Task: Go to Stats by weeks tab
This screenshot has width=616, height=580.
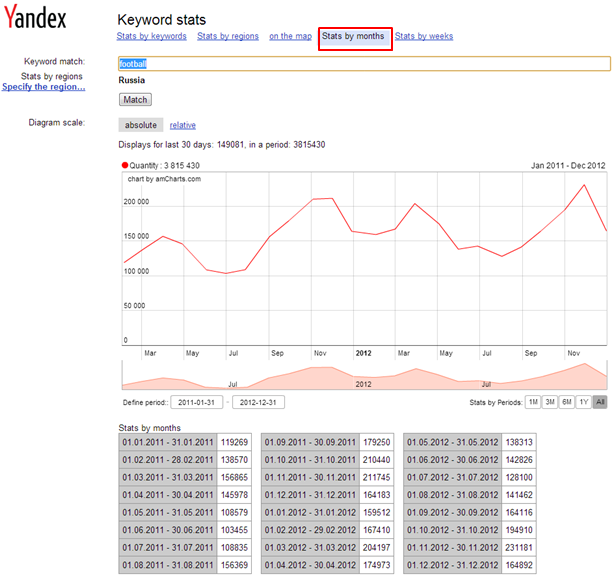Action: [424, 36]
